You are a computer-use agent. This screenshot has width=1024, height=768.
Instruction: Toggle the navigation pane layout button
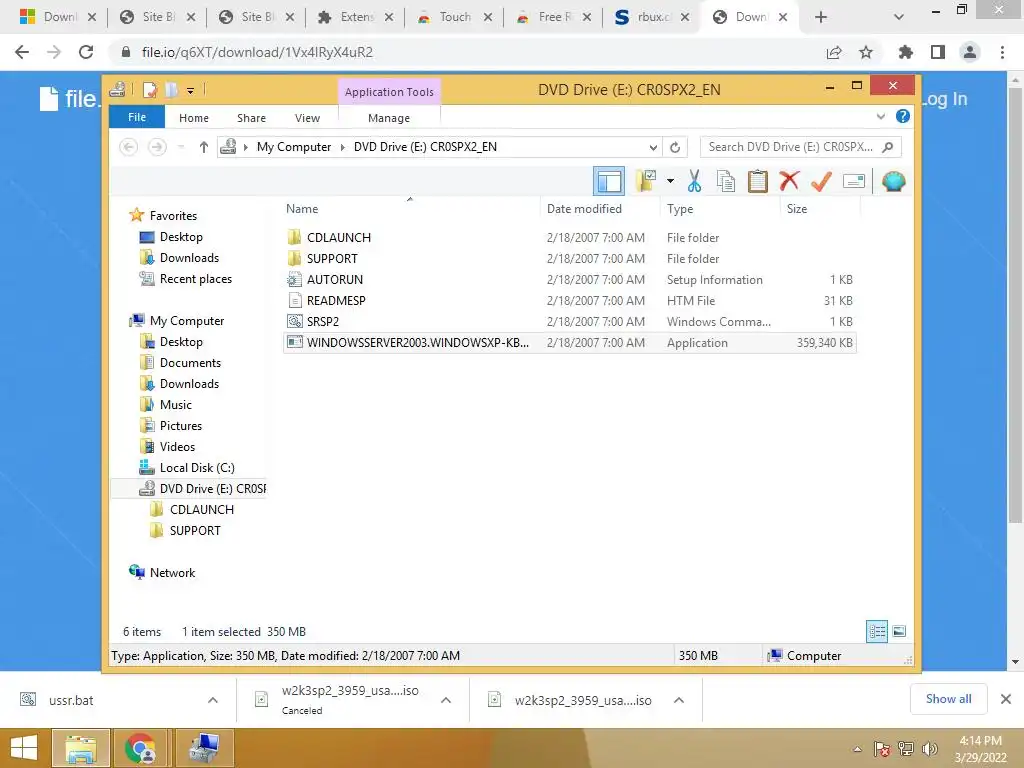pyautogui.click(x=609, y=182)
